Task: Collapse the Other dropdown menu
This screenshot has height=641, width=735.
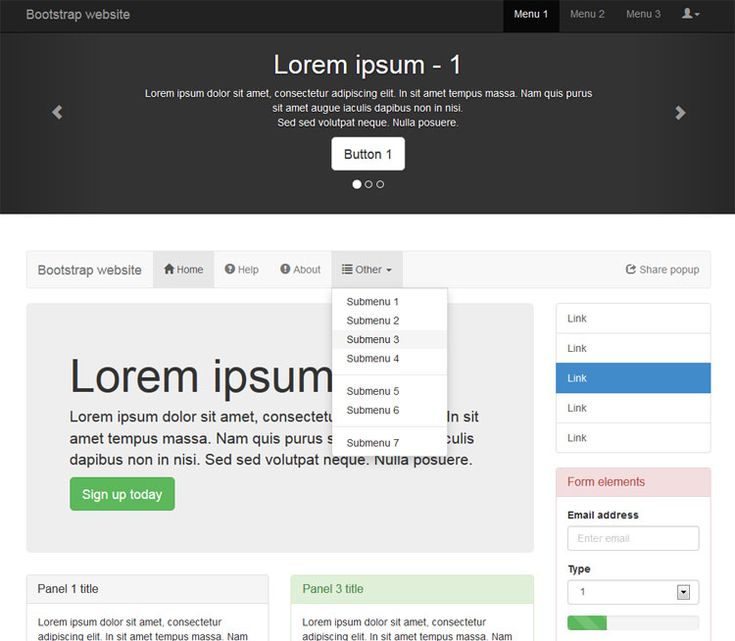Action: 367,269
